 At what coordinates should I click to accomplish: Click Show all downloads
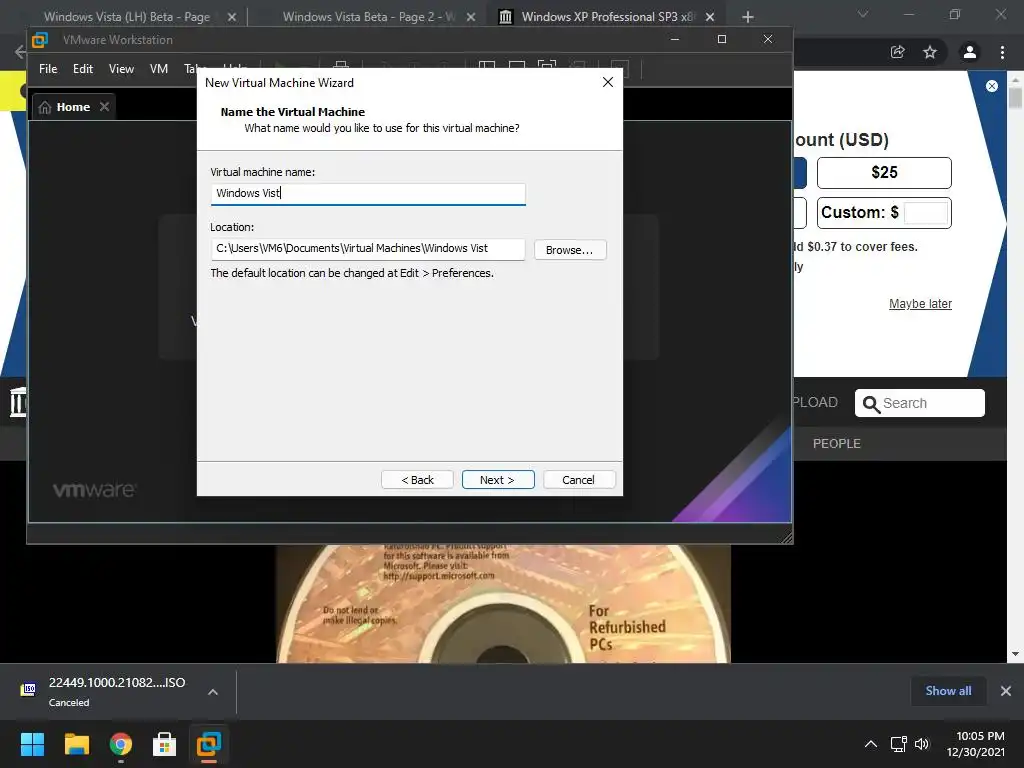coord(948,691)
